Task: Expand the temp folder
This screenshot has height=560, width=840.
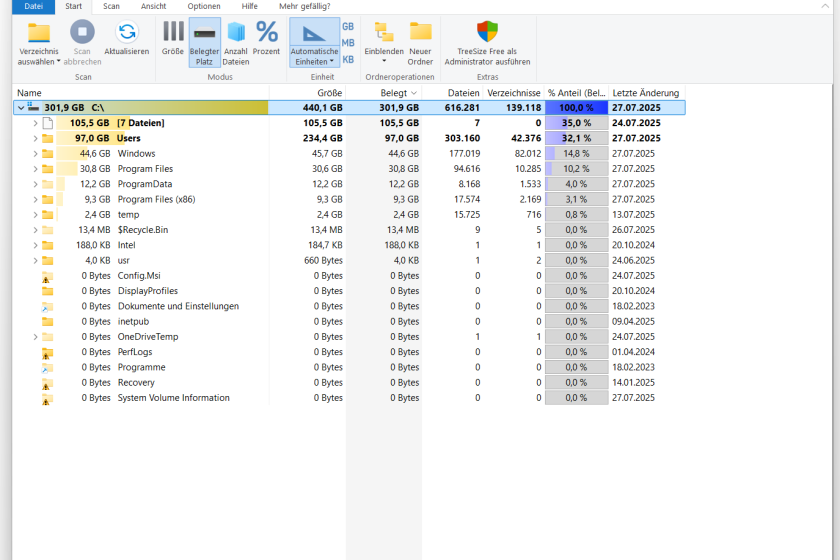Action: click(x=35, y=215)
